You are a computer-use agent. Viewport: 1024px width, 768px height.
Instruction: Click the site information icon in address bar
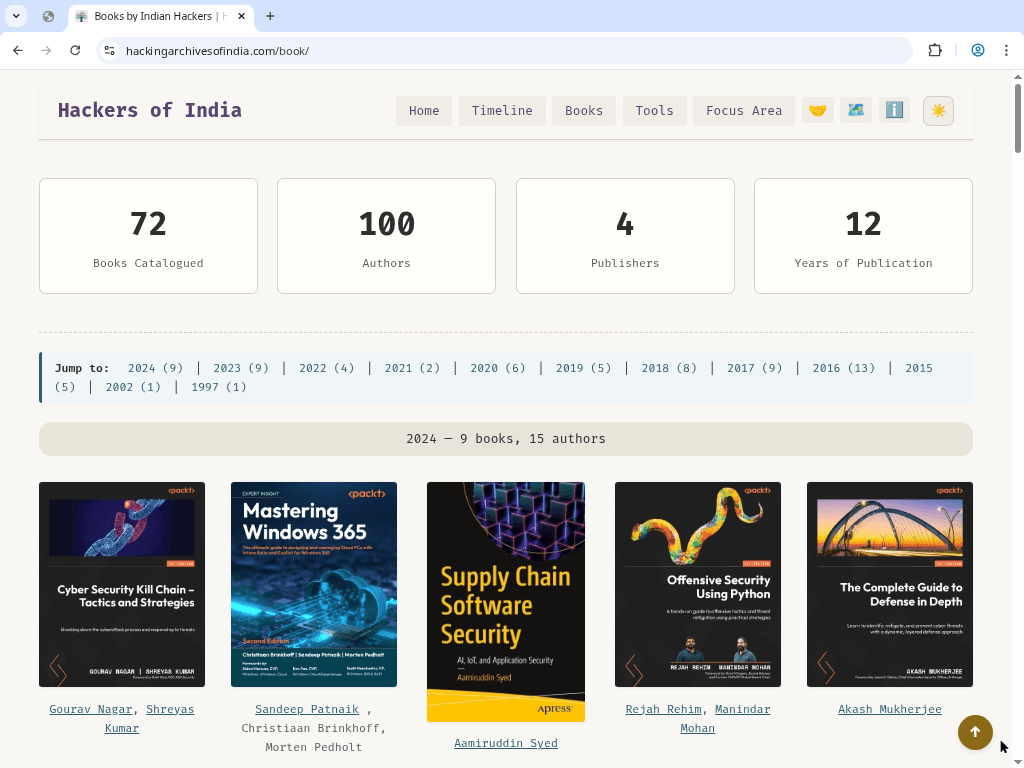110,51
